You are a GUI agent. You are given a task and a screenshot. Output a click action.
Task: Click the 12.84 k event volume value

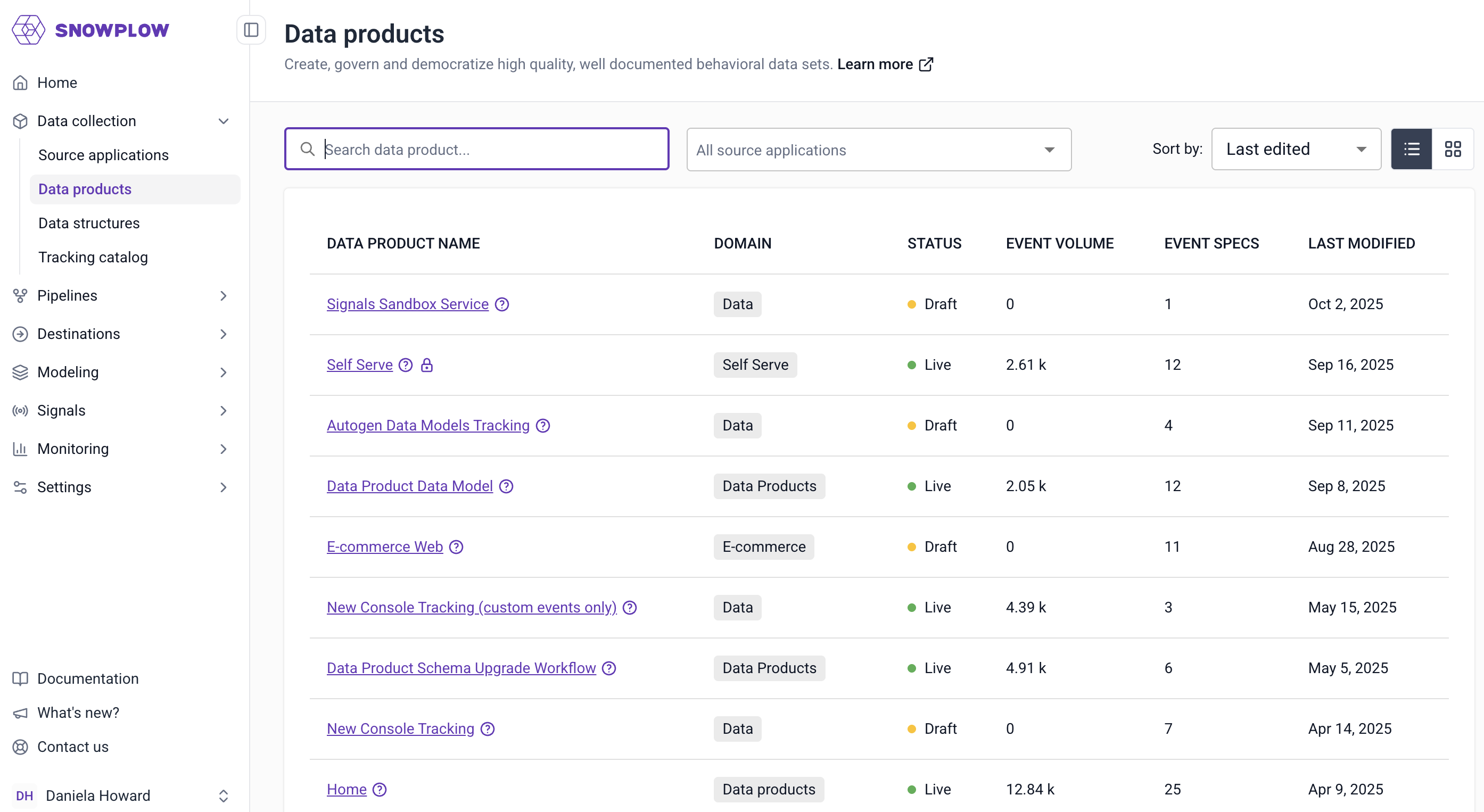(x=1030, y=789)
